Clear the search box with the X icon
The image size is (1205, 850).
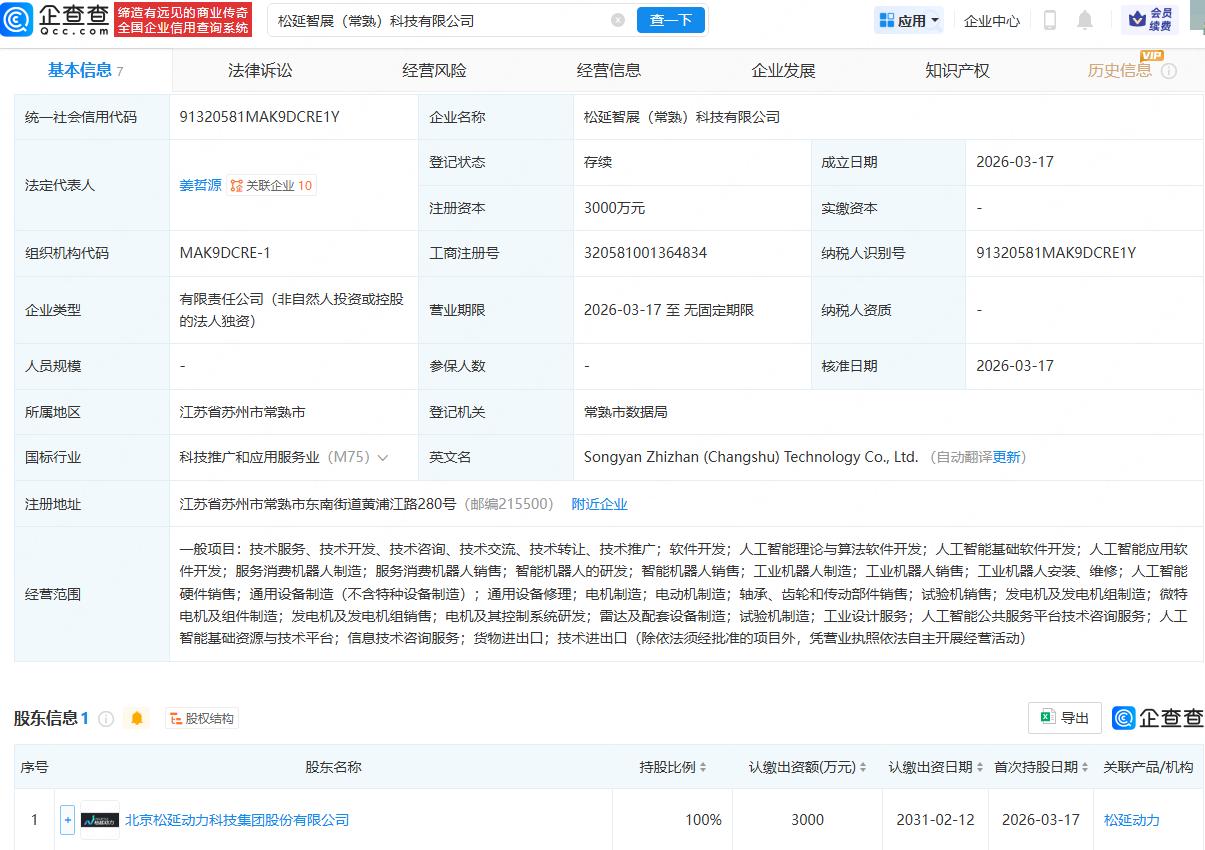(x=618, y=20)
